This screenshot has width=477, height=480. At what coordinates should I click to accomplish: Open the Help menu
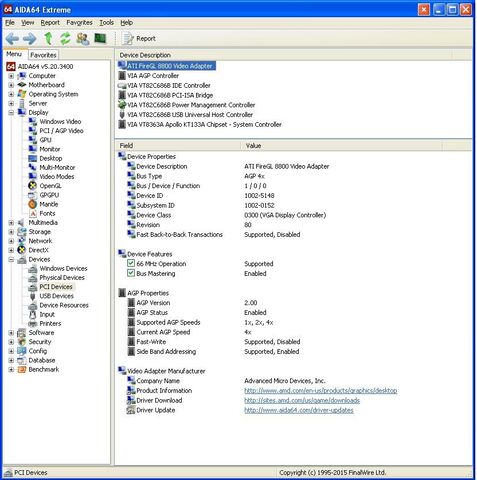(x=127, y=23)
